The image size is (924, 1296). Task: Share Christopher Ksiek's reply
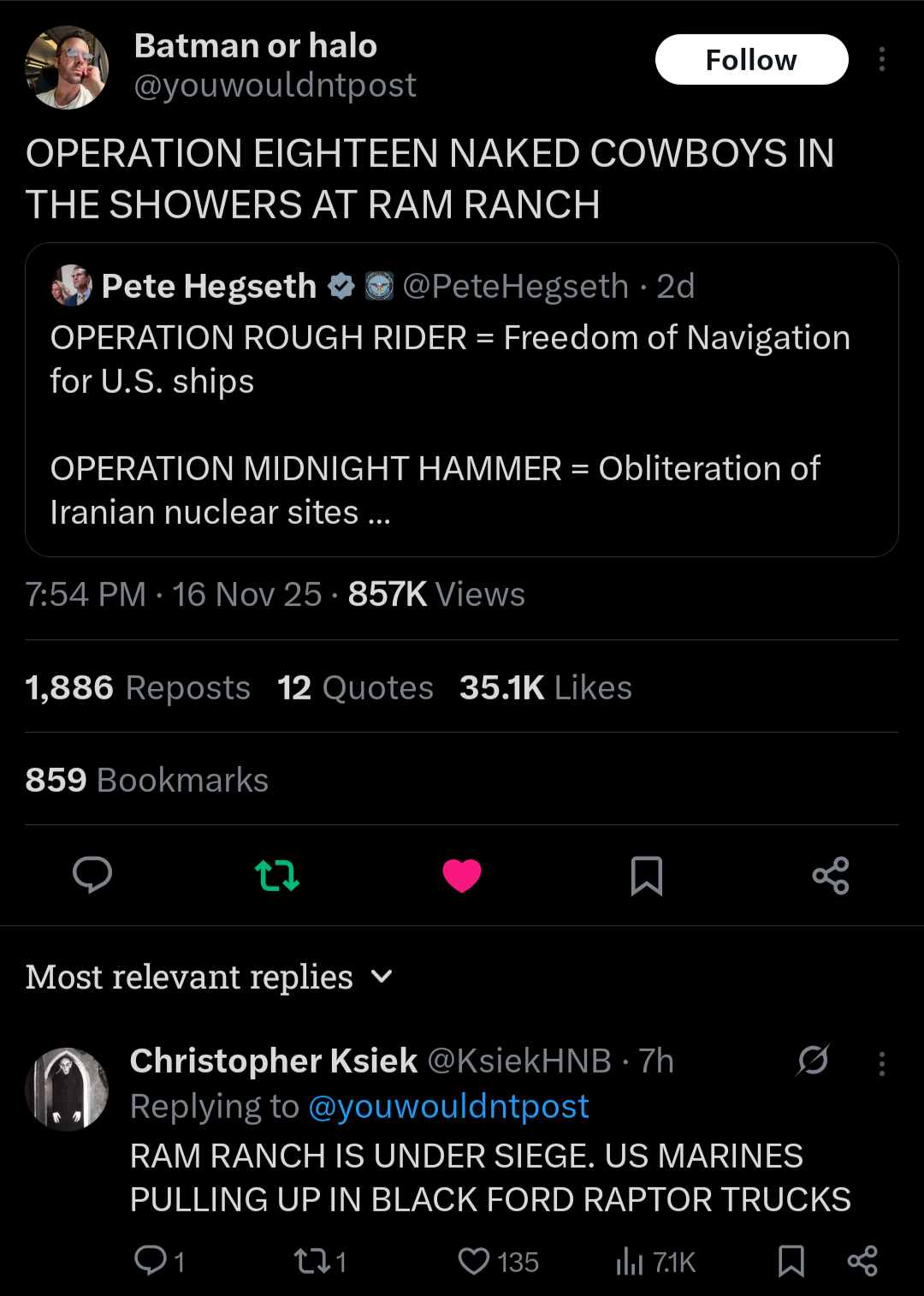pos(862,1261)
